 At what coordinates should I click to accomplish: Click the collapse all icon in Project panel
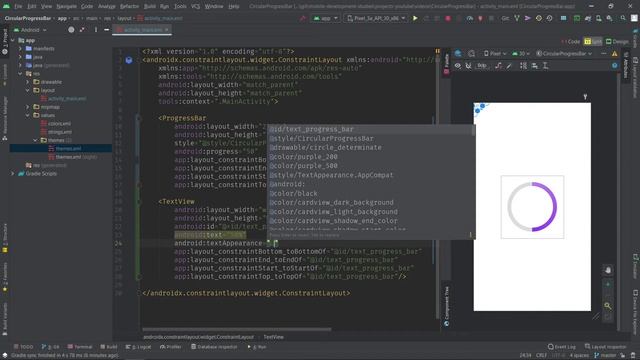82,30
